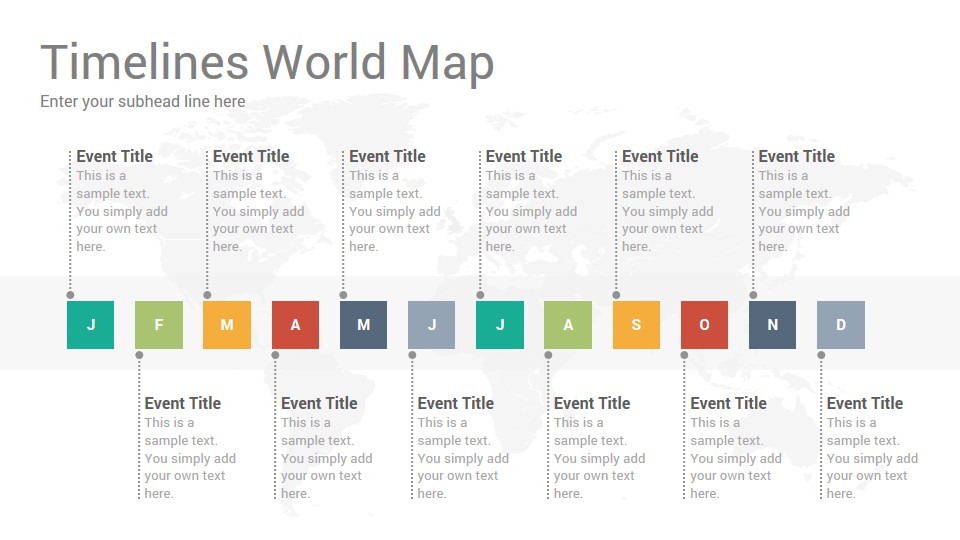The image size is (960, 540).
Task: Click the Event Title linked to the orange M square
Action: click(x=251, y=156)
